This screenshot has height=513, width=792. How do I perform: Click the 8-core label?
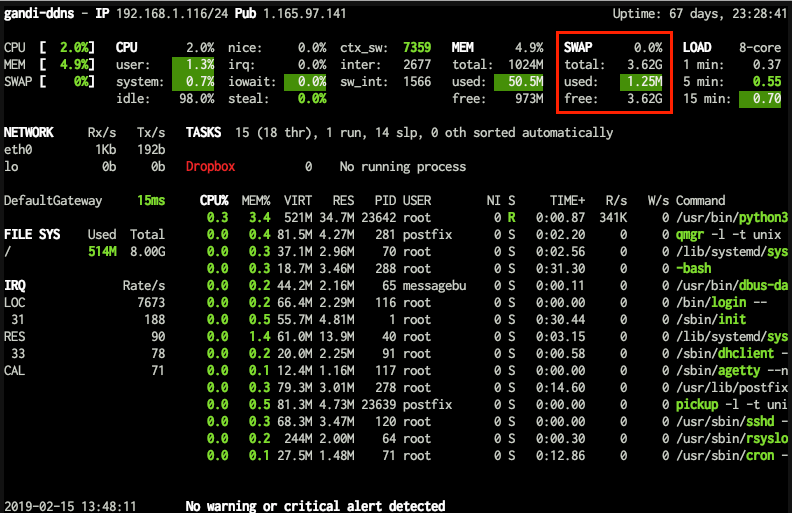coord(760,47)
